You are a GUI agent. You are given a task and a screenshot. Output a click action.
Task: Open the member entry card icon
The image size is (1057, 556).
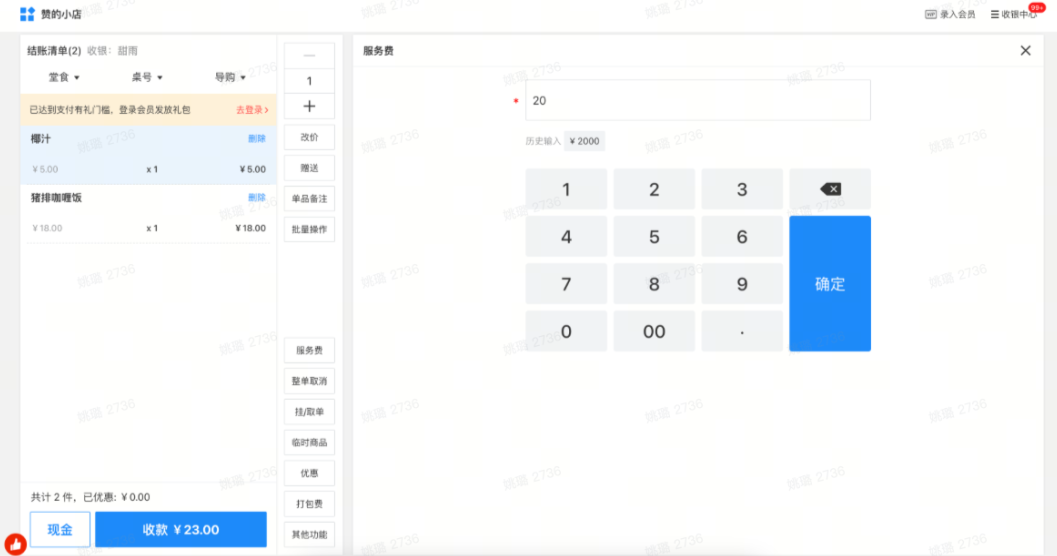tap(930, 14)
